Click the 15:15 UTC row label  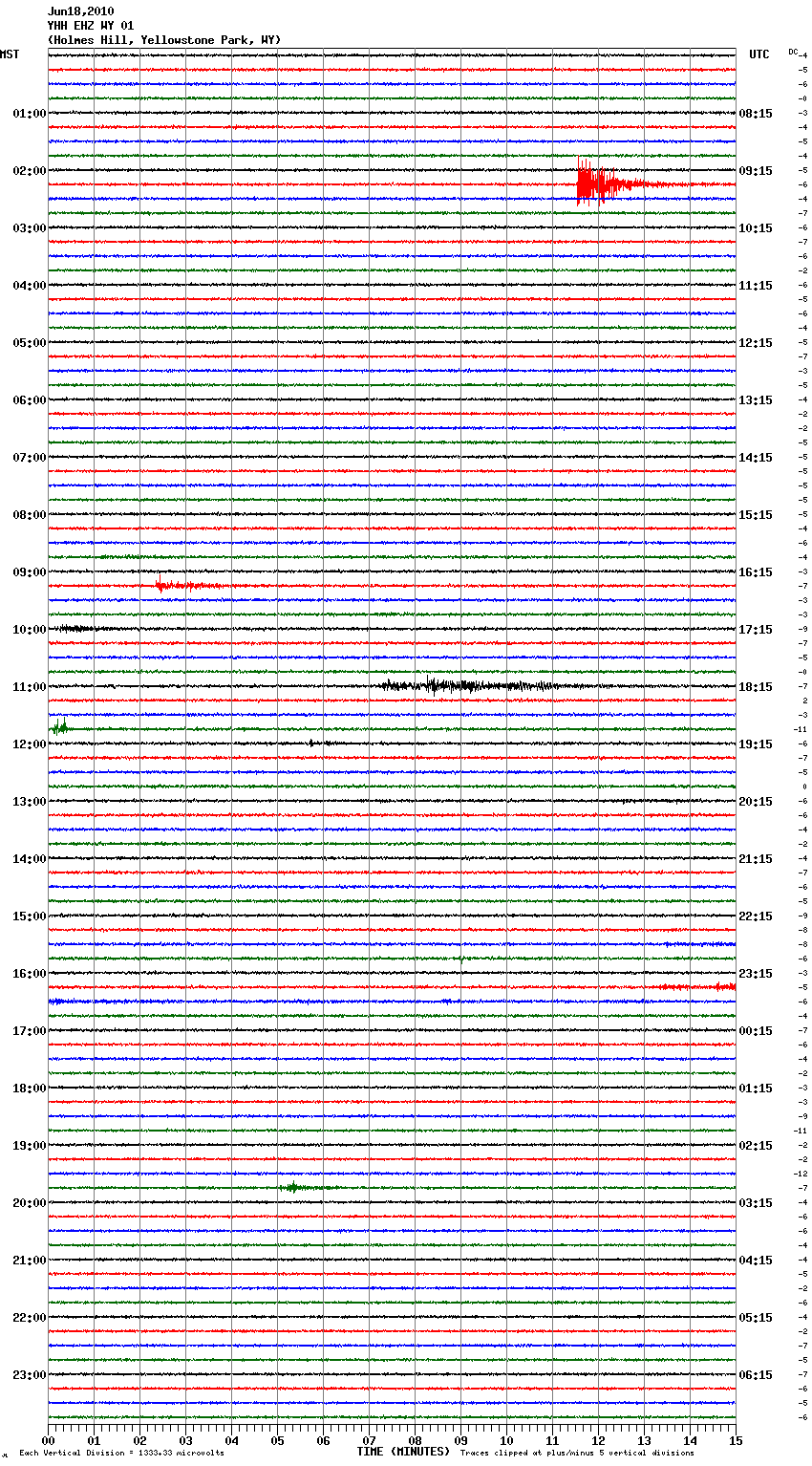[756, 515]
